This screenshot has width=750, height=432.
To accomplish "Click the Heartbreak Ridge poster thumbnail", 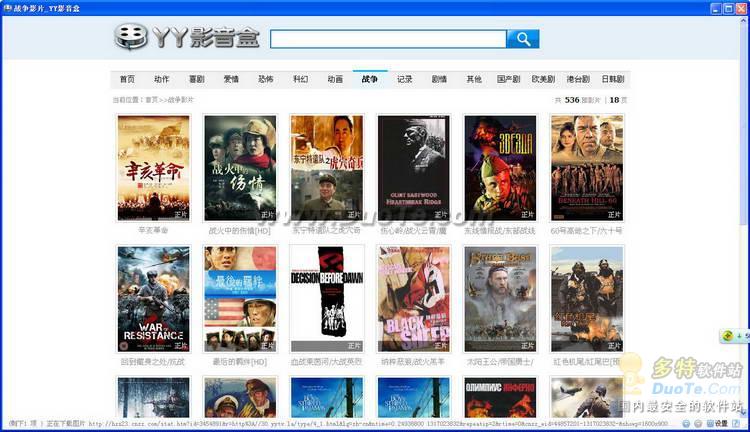I will (x=413, y=168).
